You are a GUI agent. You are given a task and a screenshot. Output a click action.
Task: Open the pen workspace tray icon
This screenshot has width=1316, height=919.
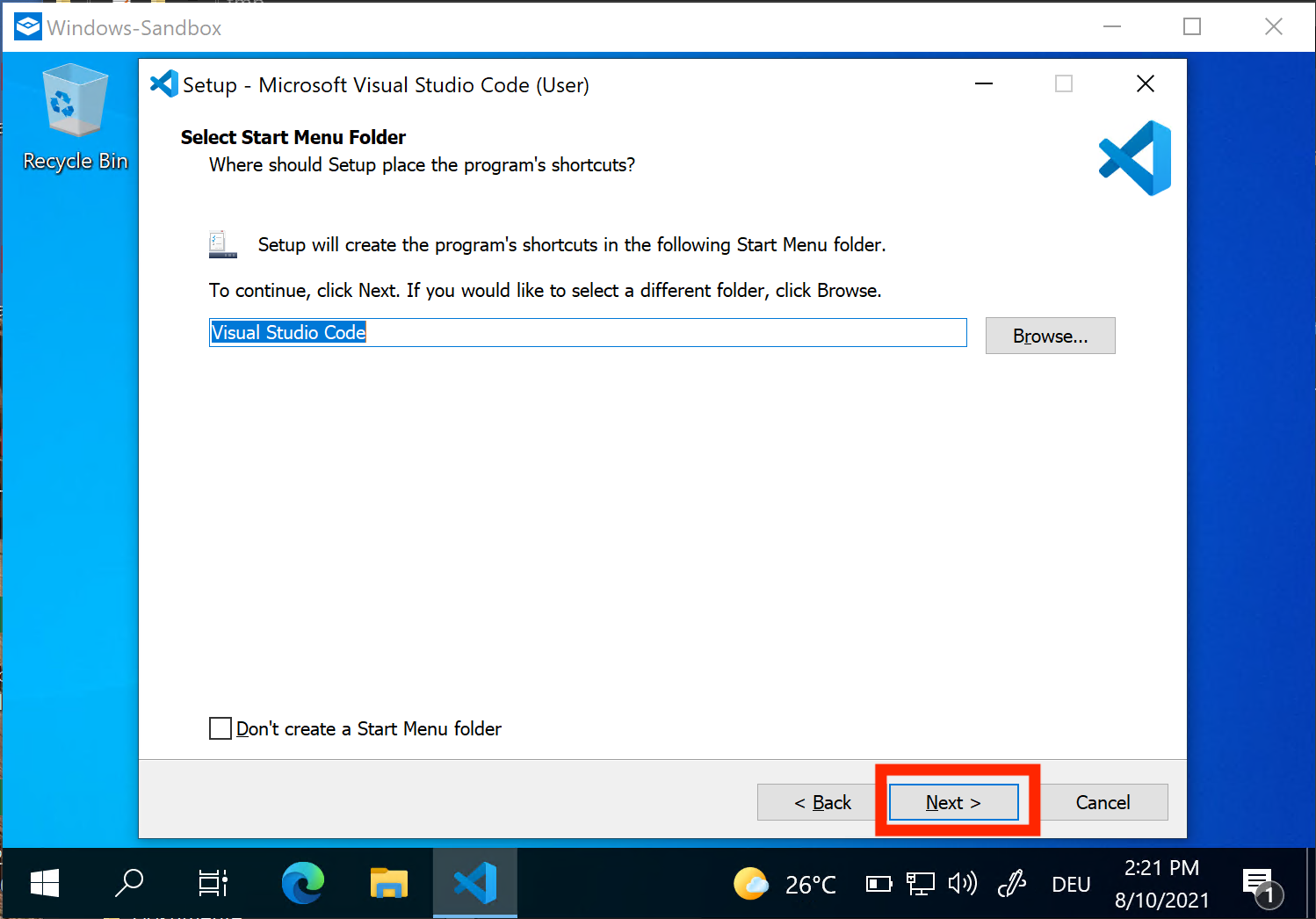tap(1012, 883)
